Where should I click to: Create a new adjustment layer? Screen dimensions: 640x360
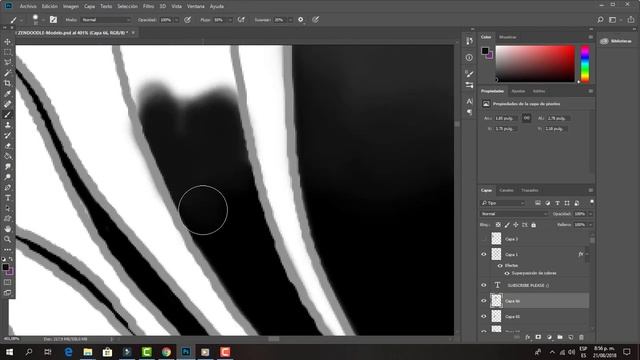[x=549, y=337]
